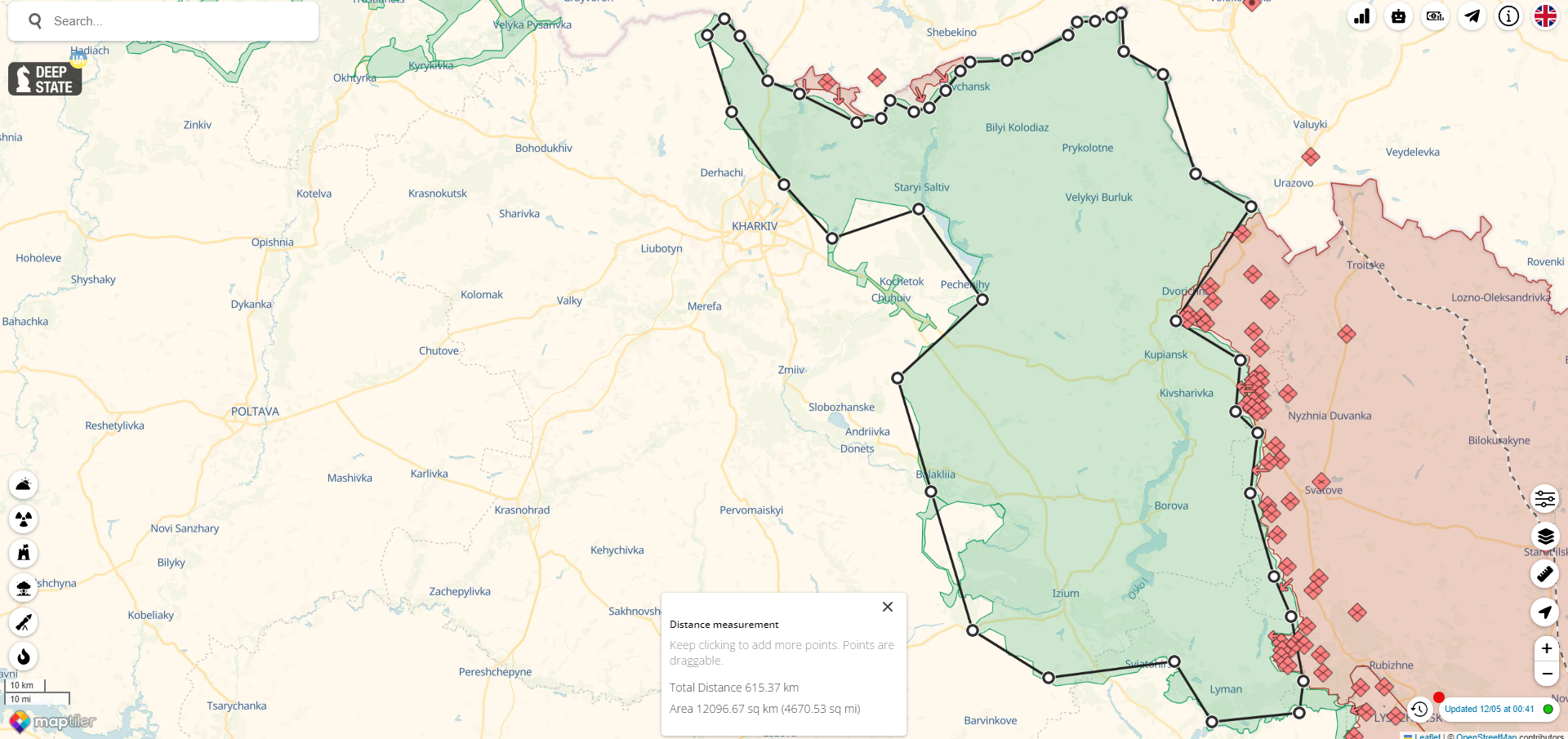Show the info circle icon

pyautogui.click(x=1508, y=16)
